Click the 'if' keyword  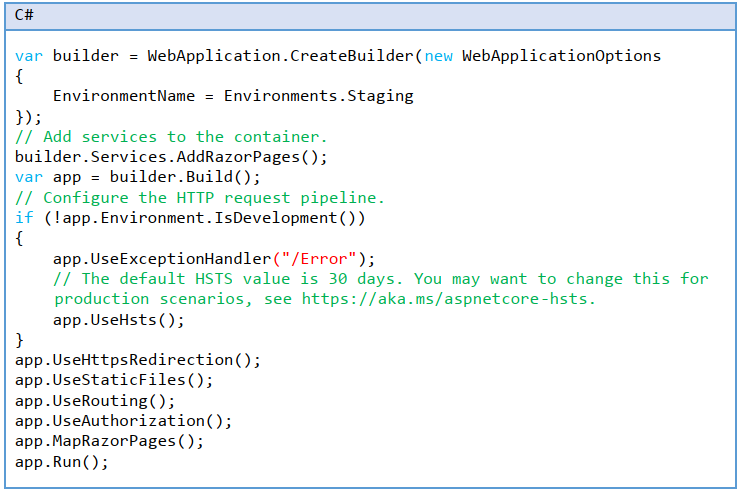pos(24,218)
